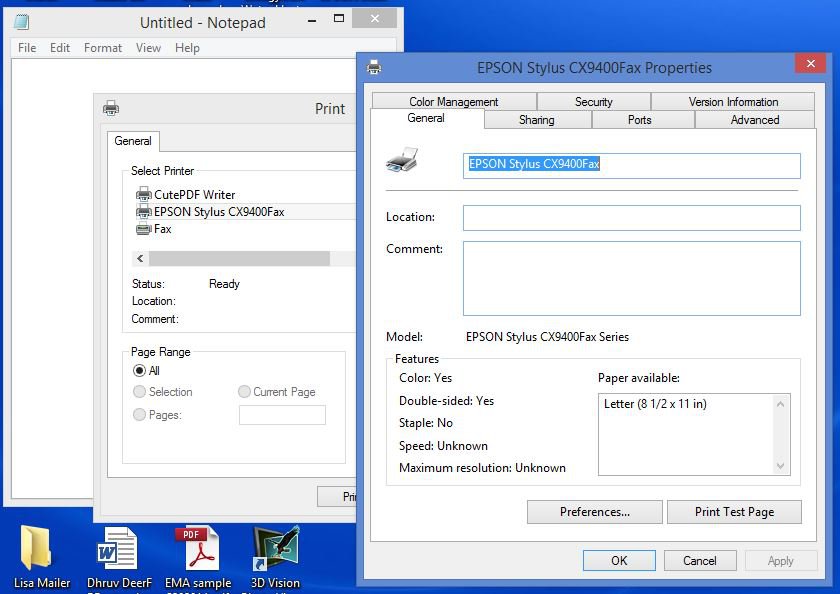This screenshot has height=594, width=840.
Task: Click the CutePDF Writer printer icon
Action: pos(143,194)
